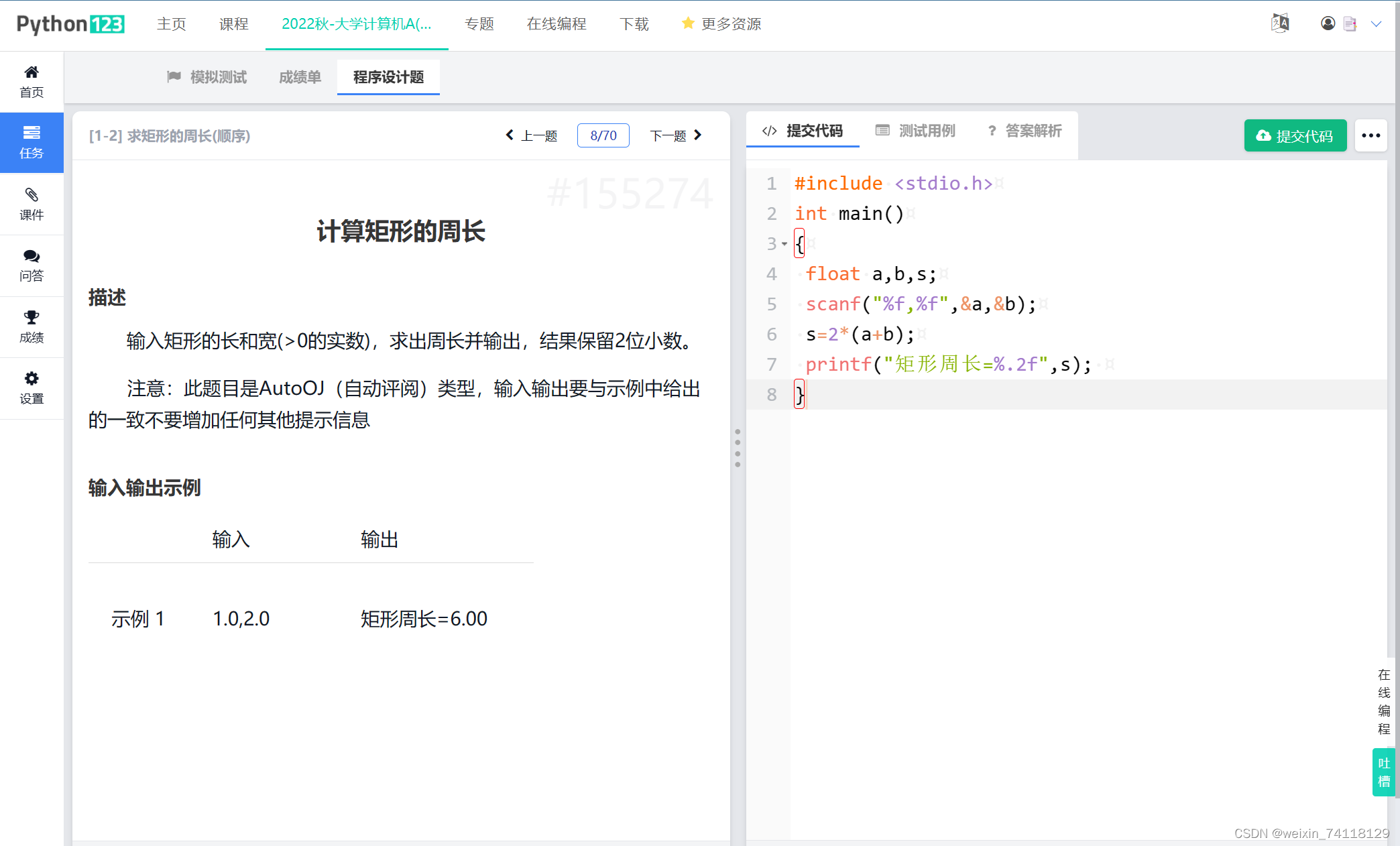1400x846 pixels.
Task: Click the panel splitter dots handle
Action: tap(738, 448)
